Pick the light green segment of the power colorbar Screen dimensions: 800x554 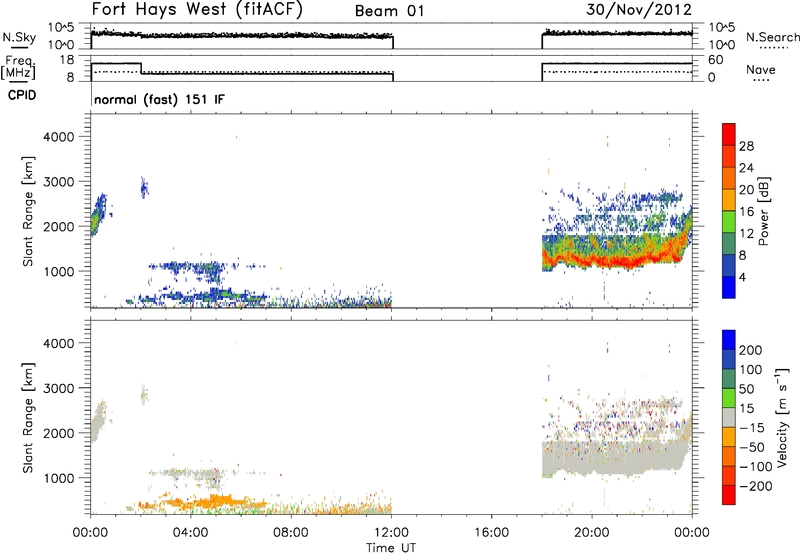[729, 222]
